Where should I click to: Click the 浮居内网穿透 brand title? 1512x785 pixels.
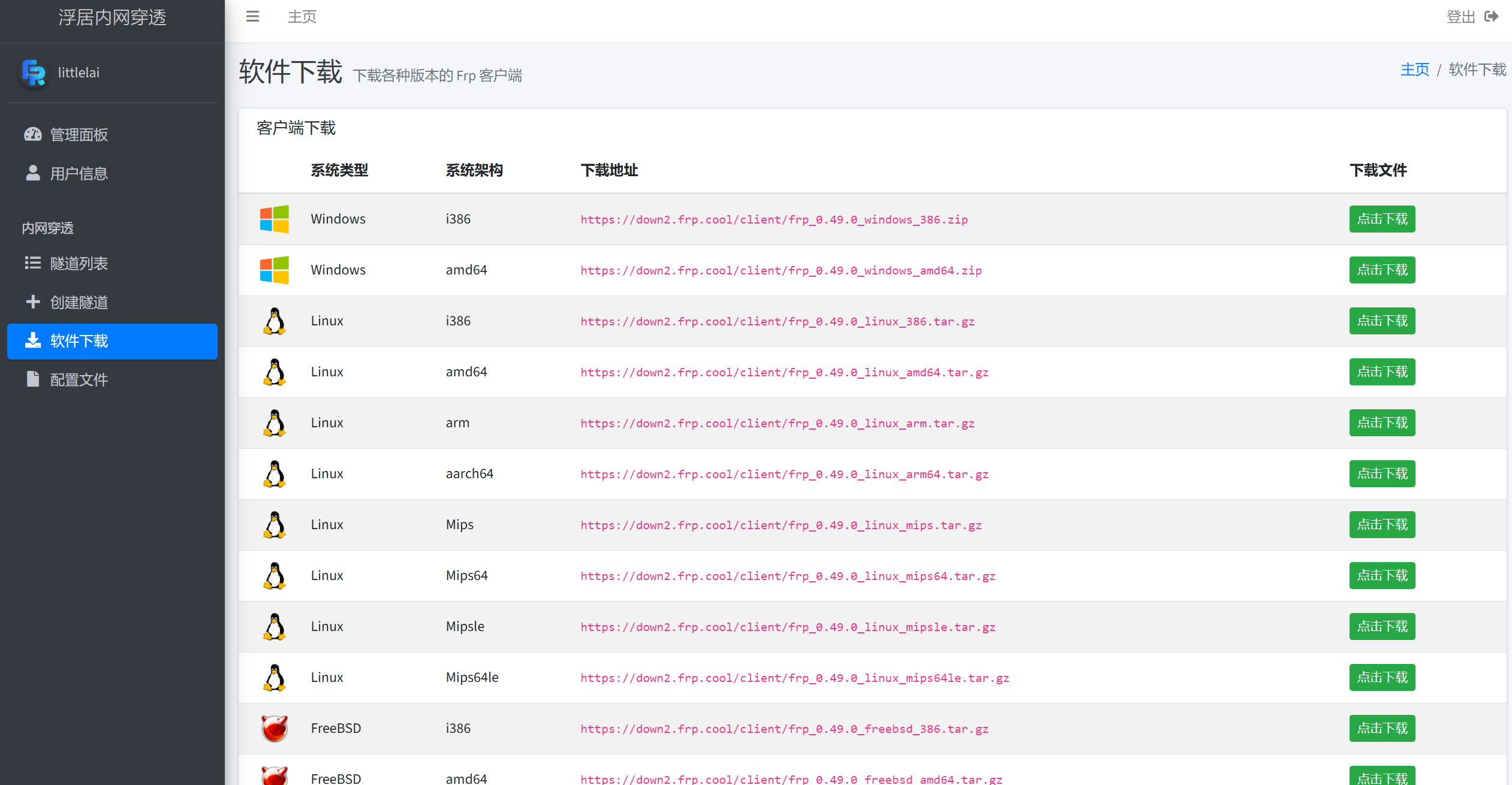point(112,17)
